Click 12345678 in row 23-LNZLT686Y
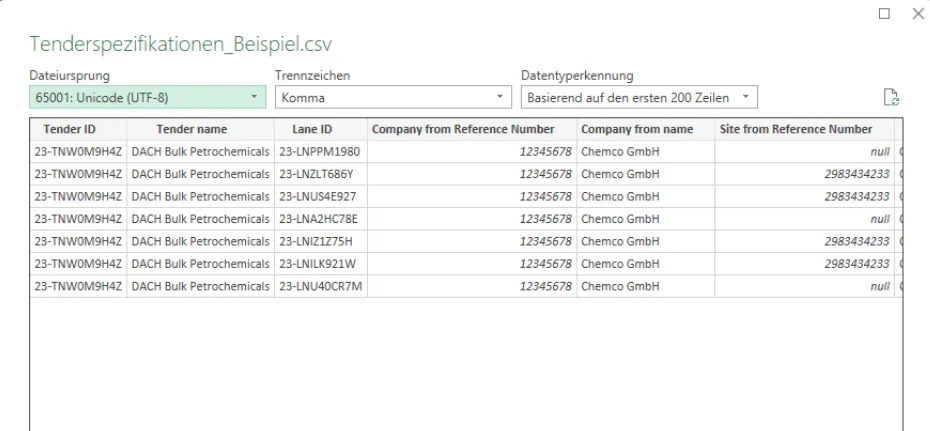The image size is (930, 431). tap(472, 174)
